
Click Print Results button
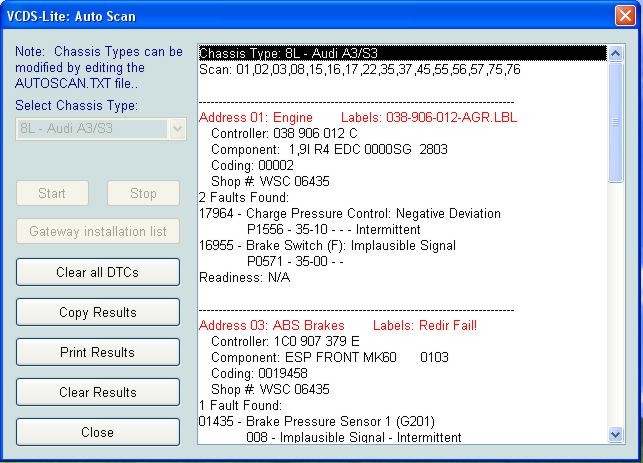98,352
